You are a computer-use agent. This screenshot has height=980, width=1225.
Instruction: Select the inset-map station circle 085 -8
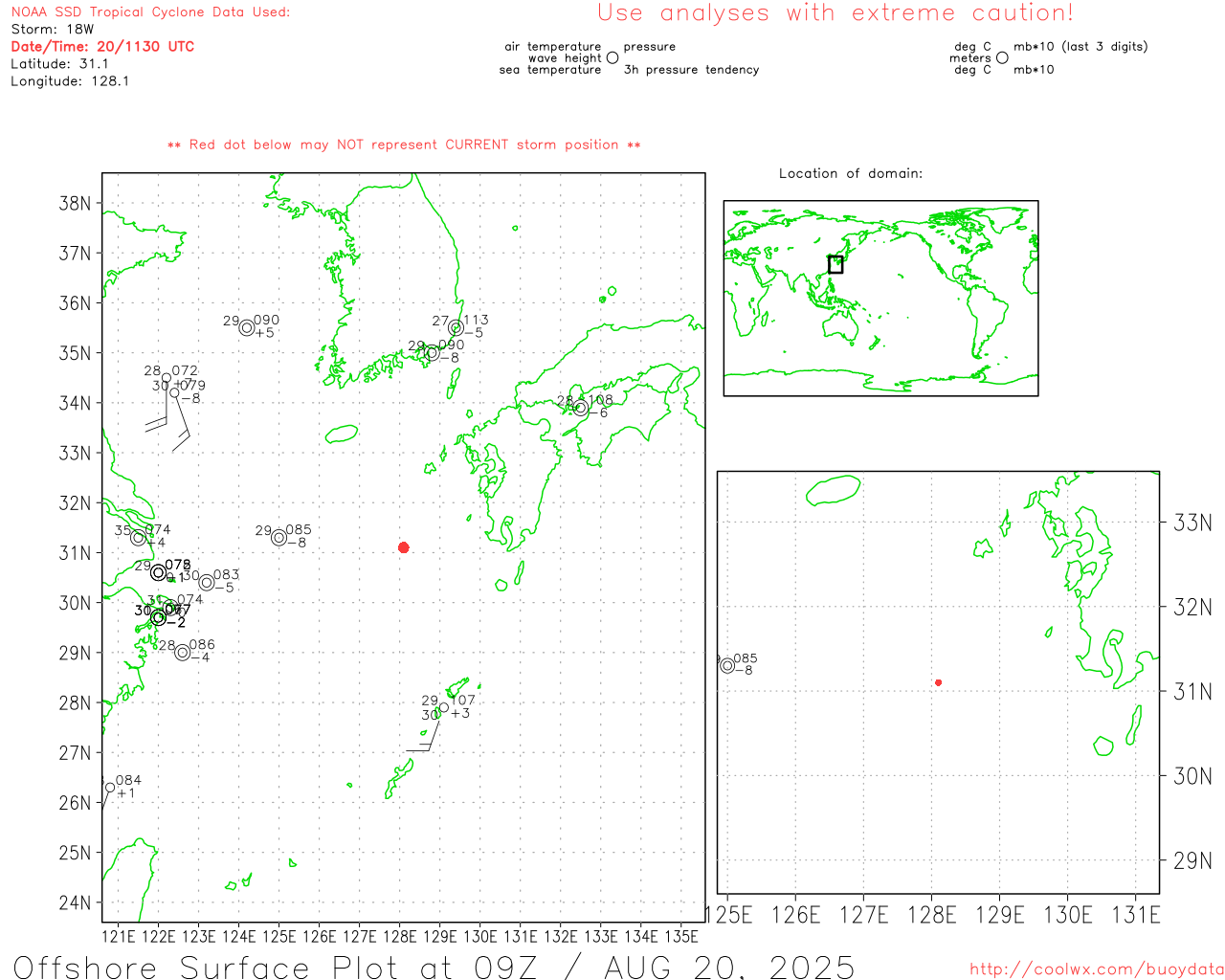[x=727, y=666]
